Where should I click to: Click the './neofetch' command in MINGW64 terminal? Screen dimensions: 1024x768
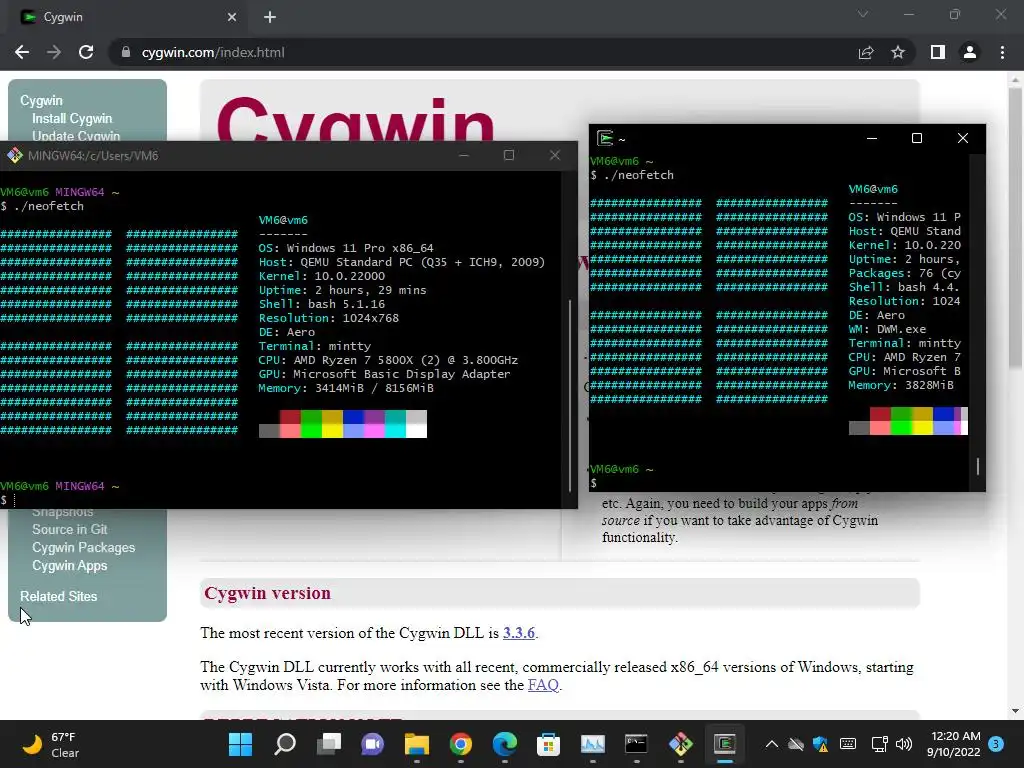pyautogui.click(x=48, y=206)
